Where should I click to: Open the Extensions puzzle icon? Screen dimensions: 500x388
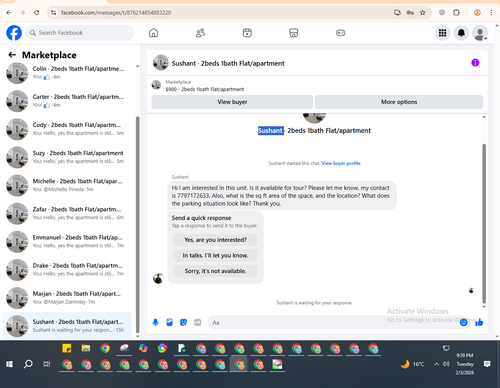[456, 13]
